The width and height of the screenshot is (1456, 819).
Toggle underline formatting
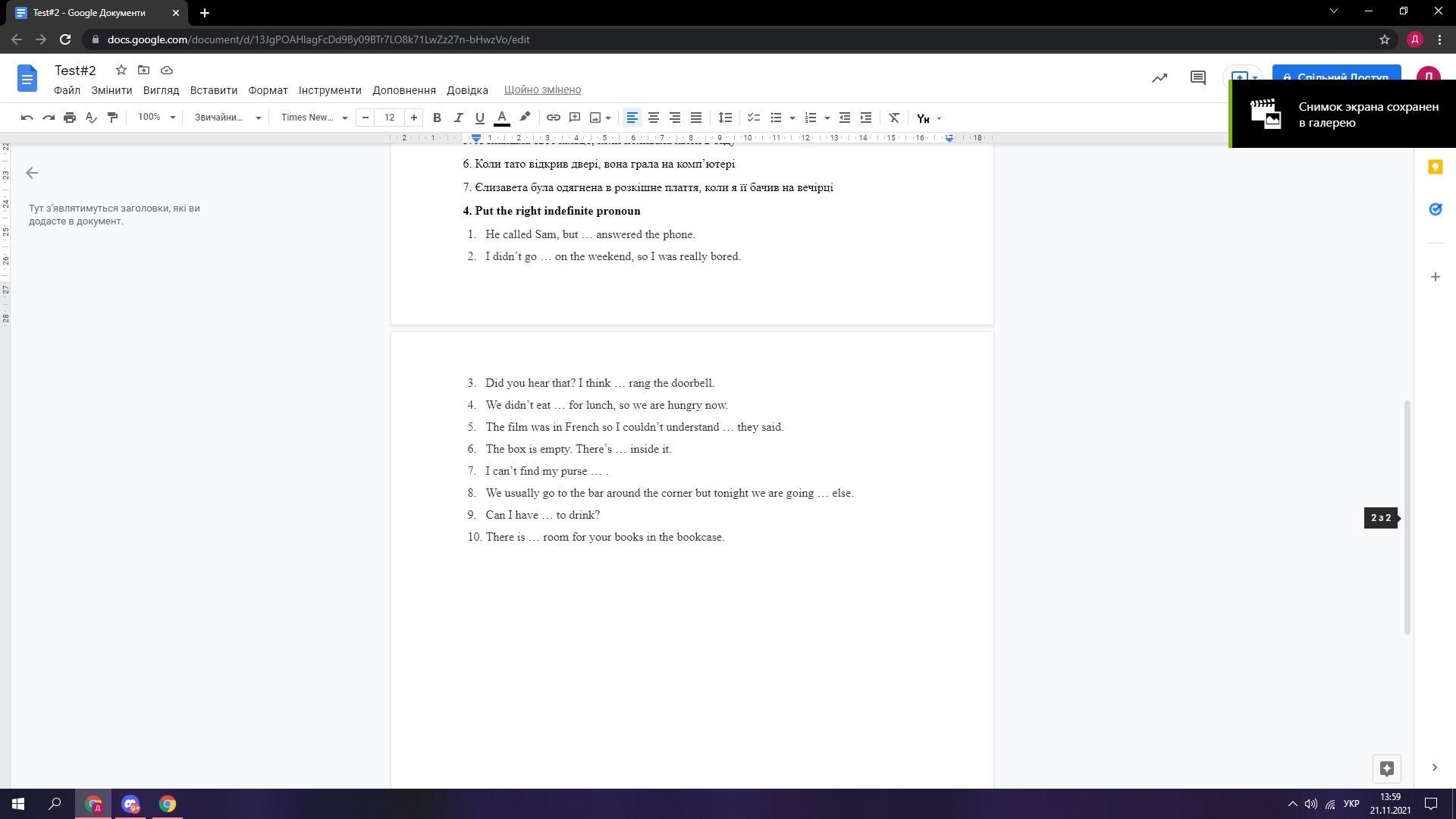pyautogui.click(x=479, y=118)
